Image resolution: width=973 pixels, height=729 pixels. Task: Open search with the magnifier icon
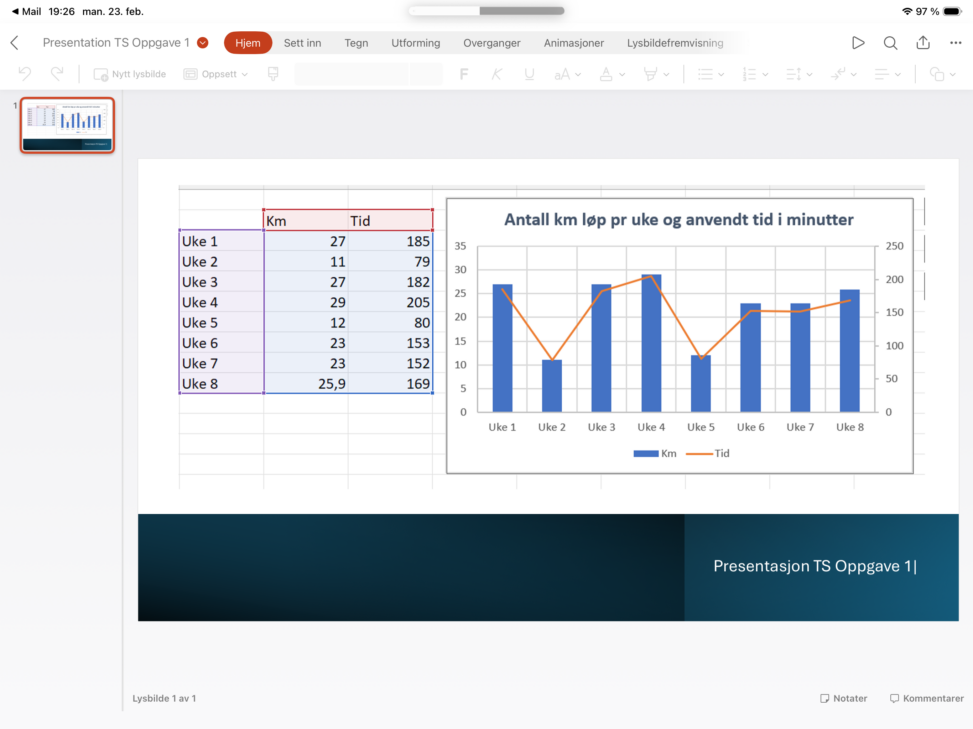coord(890,43)
